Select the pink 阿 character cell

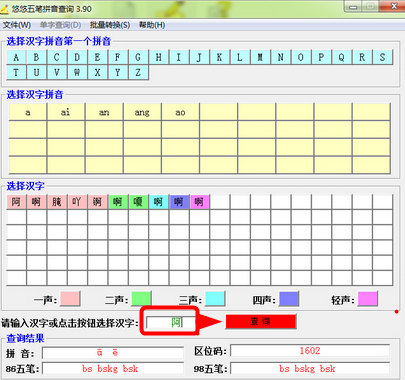[16, 202]
